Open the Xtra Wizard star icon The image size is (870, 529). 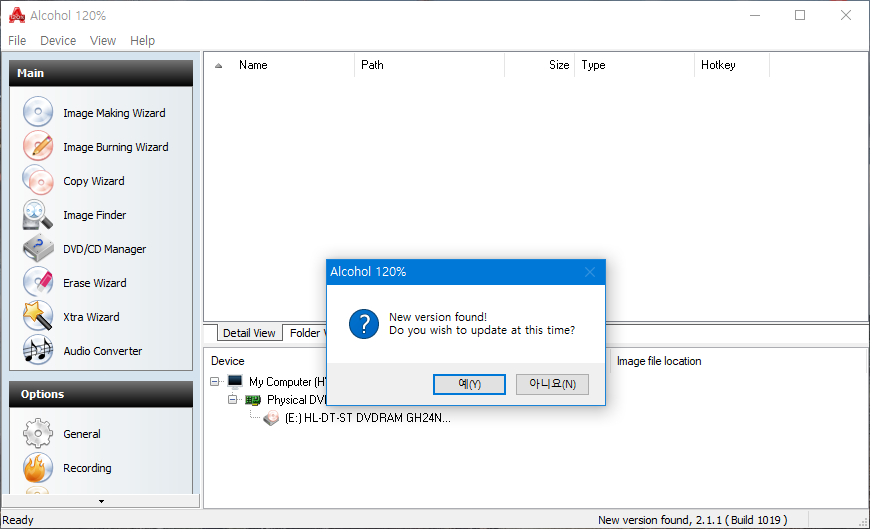[38, 316]
